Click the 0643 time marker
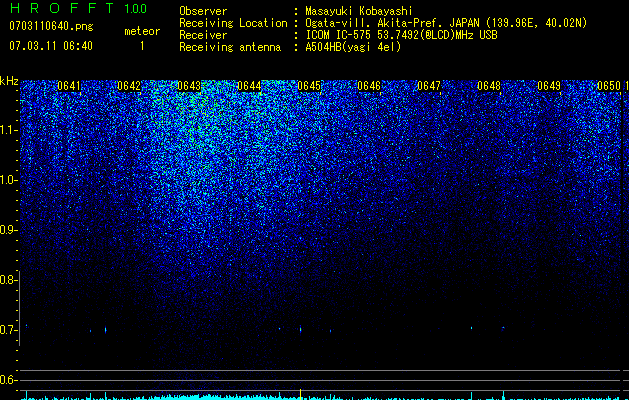The width and height of the screenshot is (629, 400). tap(189, 86)
